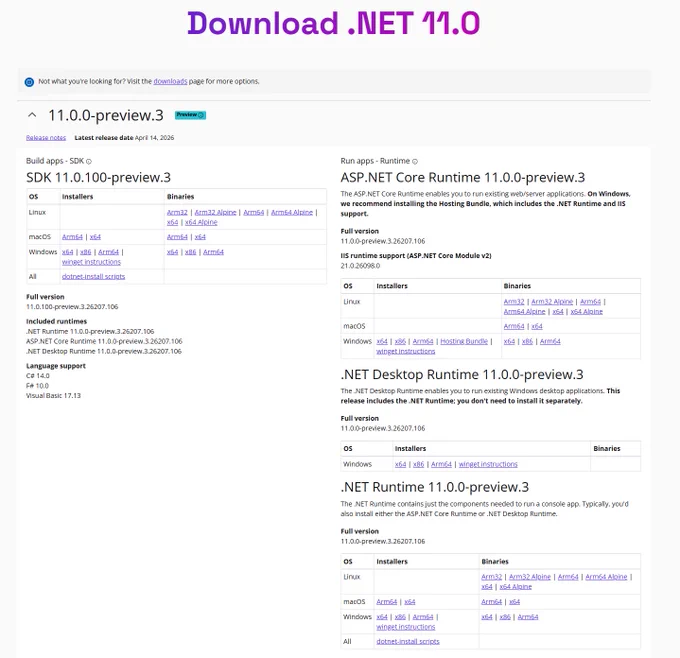Download ASP.NET Core Linux Arm32 binary

(514, 301)
